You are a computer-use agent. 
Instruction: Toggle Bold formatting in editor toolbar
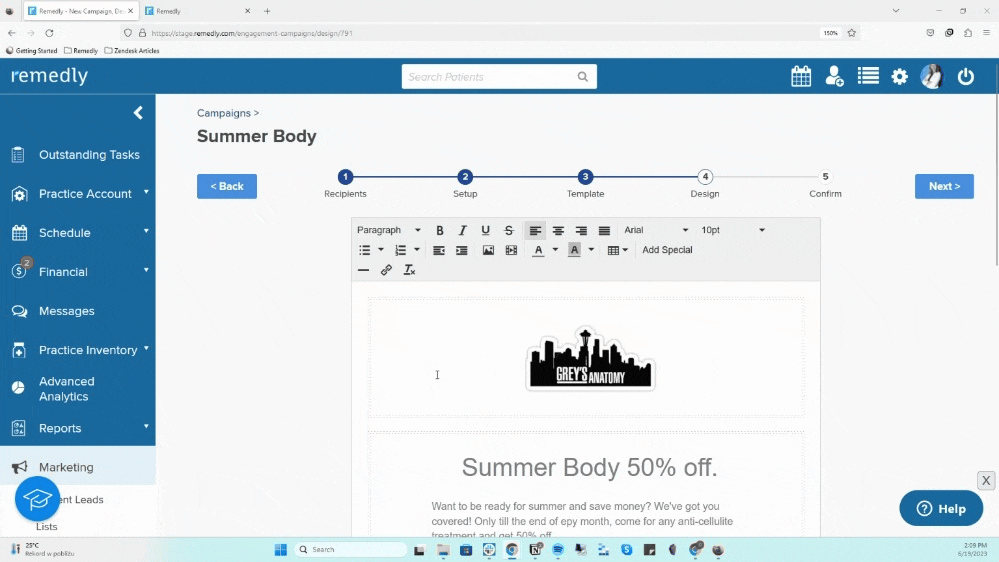[440, 230]
